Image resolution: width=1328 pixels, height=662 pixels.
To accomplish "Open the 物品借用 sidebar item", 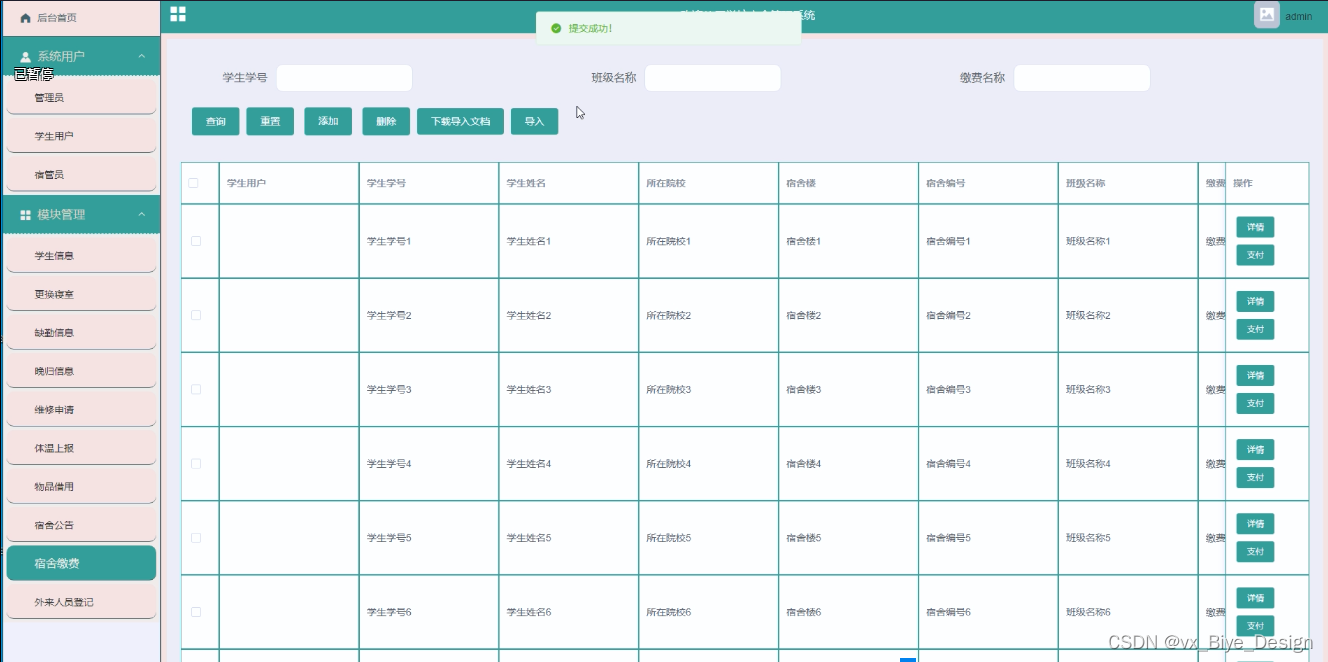I will (x=81, y=486).
